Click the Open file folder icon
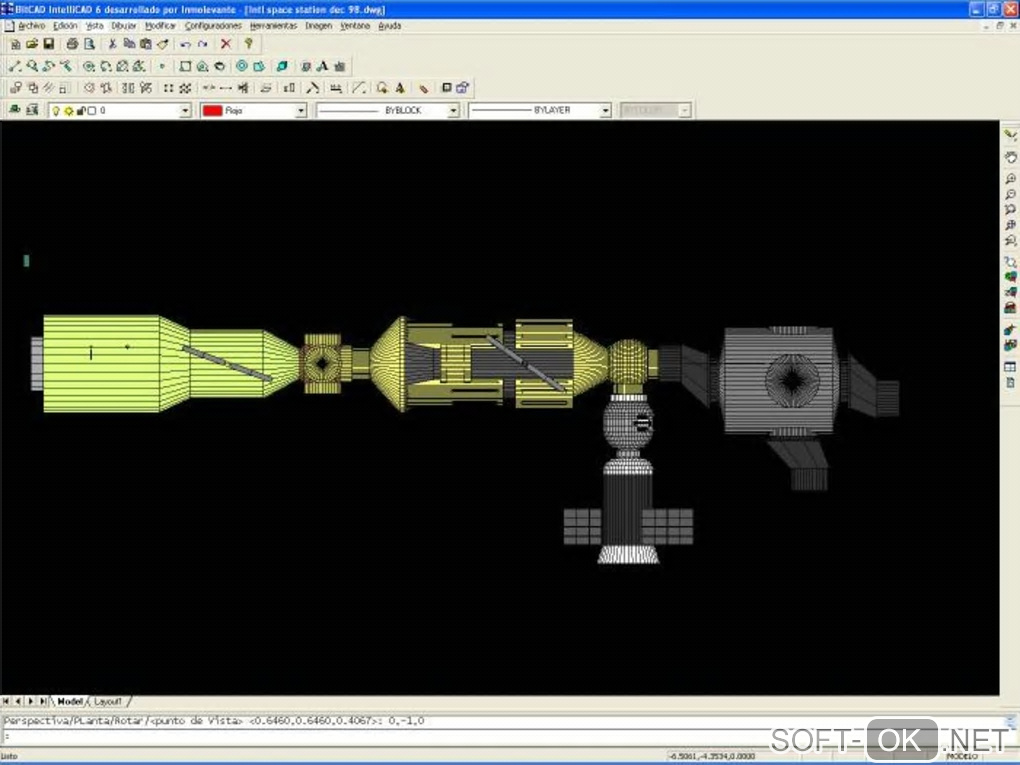Screen dimensions: 1020x765 32,44
